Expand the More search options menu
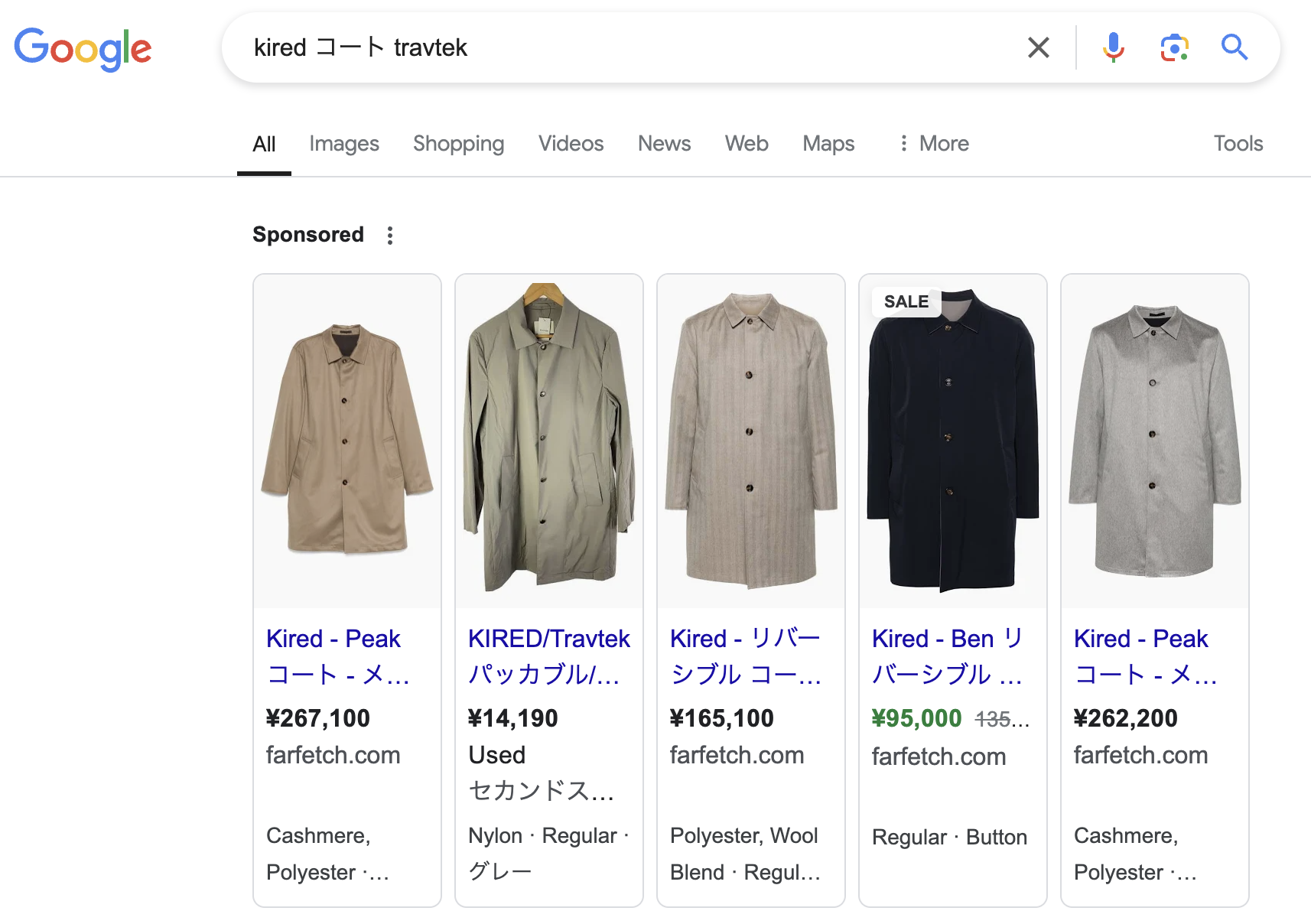 click(x=934, y=144)
